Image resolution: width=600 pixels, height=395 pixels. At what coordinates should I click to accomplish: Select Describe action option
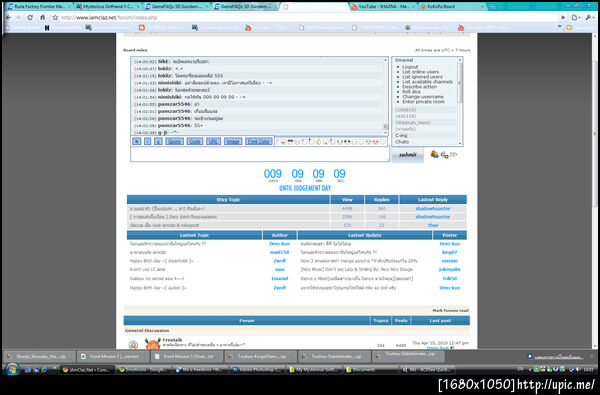pos(419,87)
